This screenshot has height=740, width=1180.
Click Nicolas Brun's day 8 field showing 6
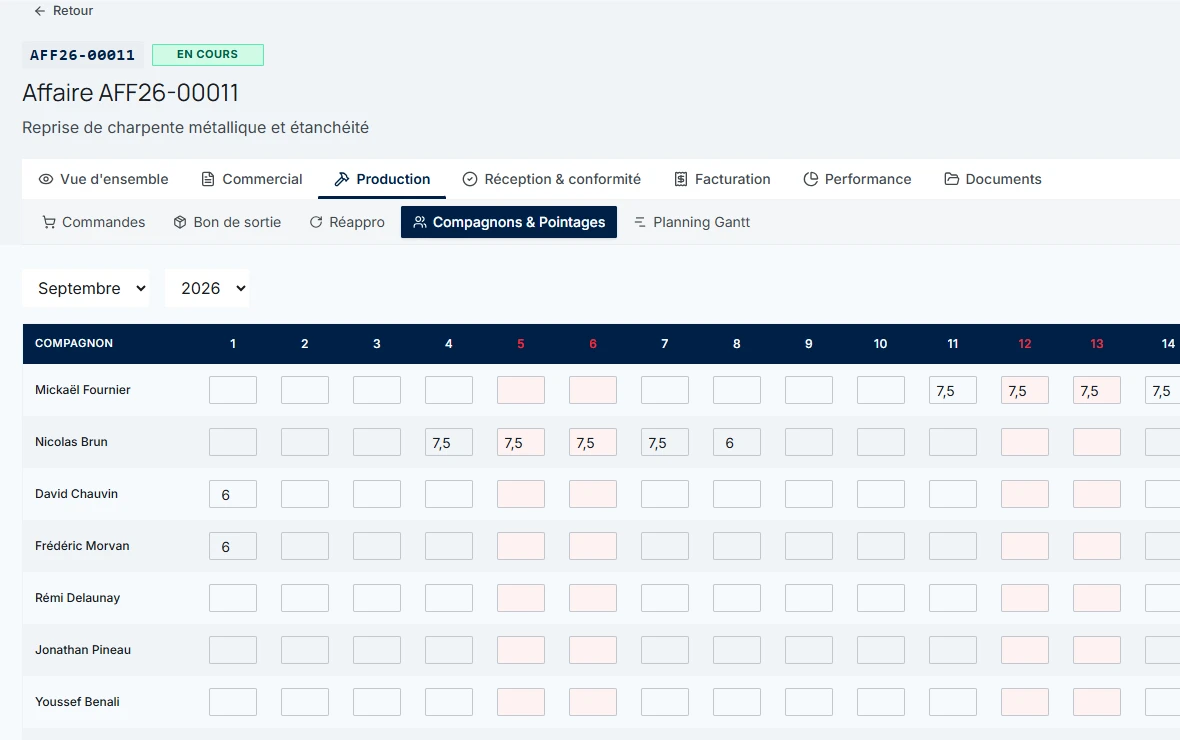pyautogui.click(x=737, y=442)
